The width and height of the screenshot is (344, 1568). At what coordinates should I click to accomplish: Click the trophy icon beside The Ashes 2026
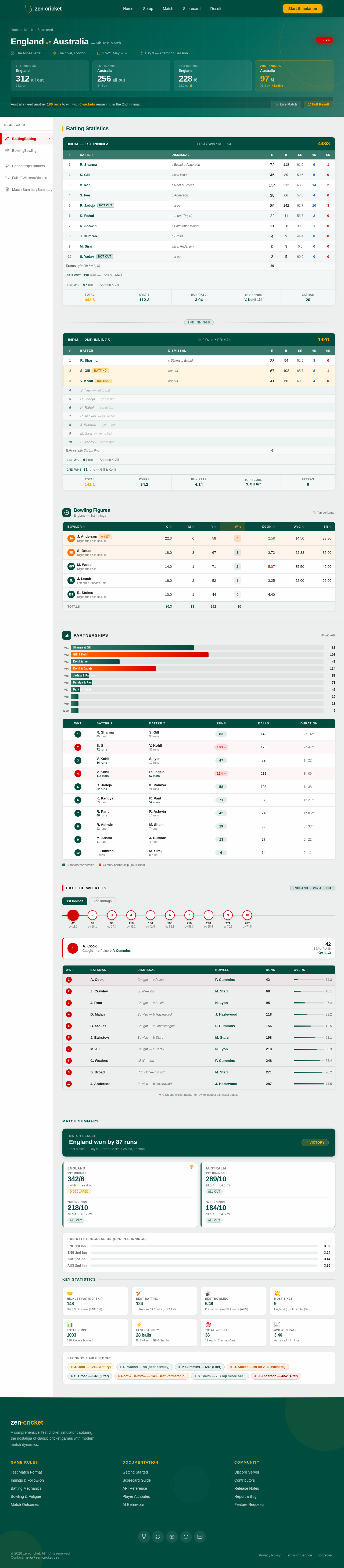[12, 53]
